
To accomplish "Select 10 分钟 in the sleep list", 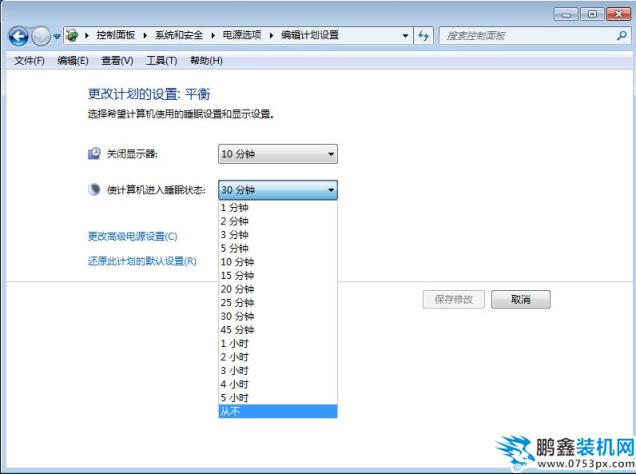I will tap(278, 262).
